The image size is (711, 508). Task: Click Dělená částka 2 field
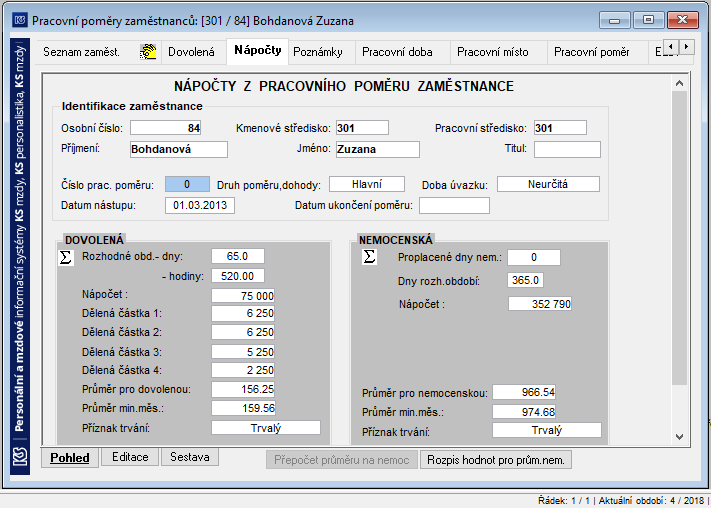(243, 332)
